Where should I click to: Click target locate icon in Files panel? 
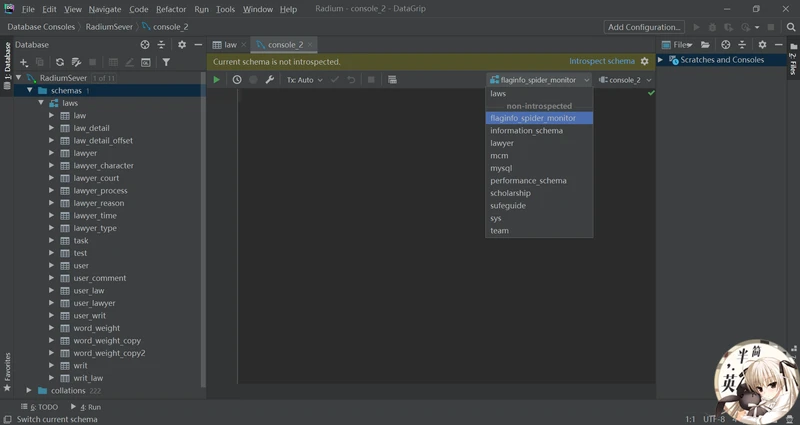click(x=726, y=45)
